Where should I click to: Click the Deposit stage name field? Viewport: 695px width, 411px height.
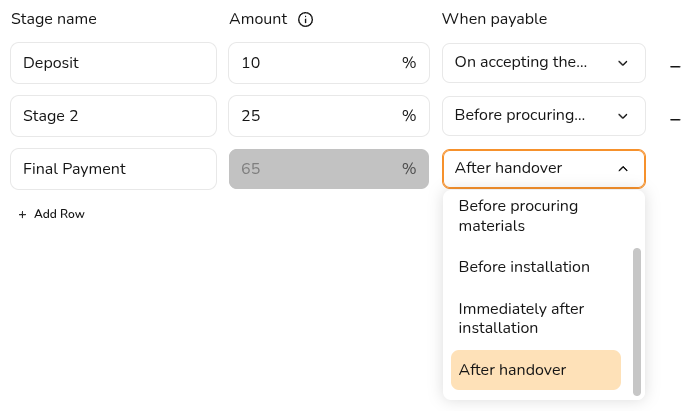(113, 63)
